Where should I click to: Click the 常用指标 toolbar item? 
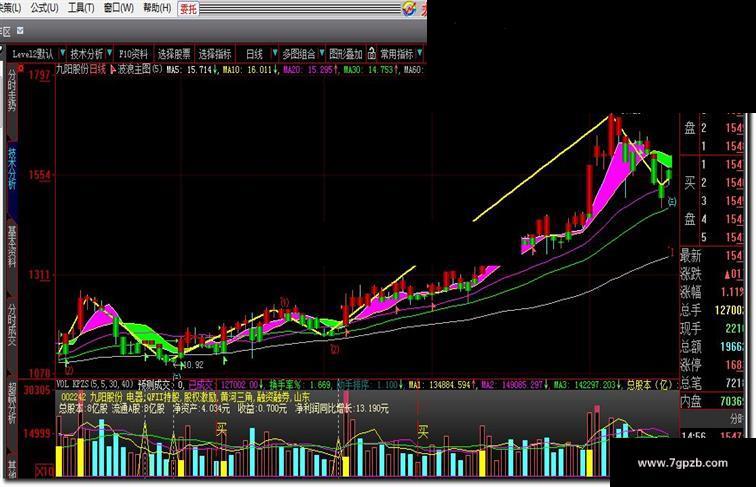(397, 54)
